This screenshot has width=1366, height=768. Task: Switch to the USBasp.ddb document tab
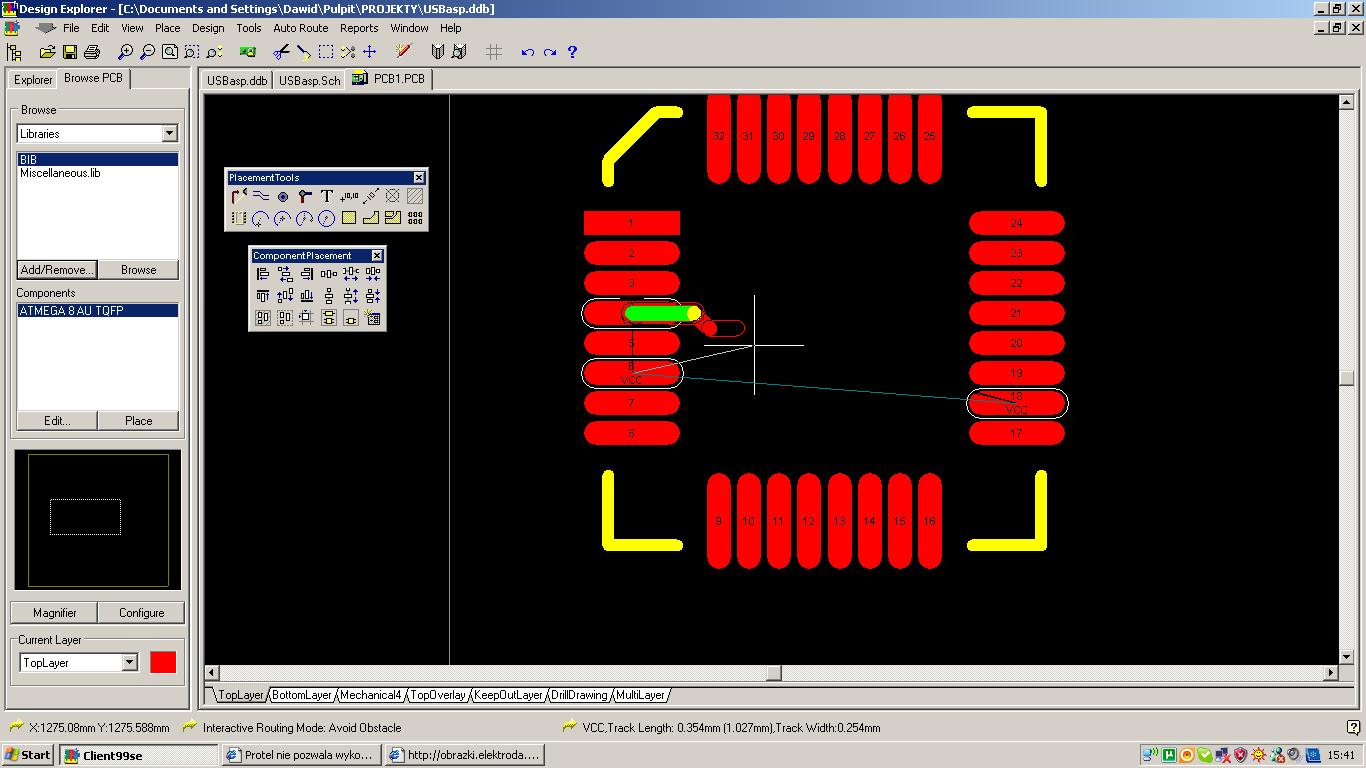(237, 80)
